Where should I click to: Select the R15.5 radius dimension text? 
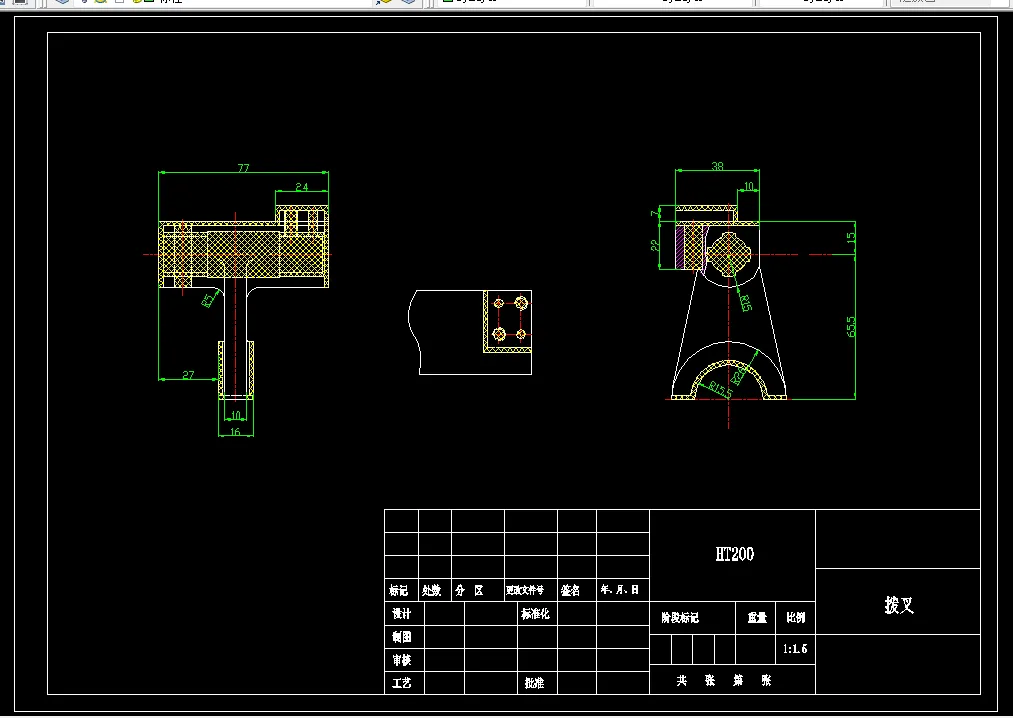coord(721,389)
